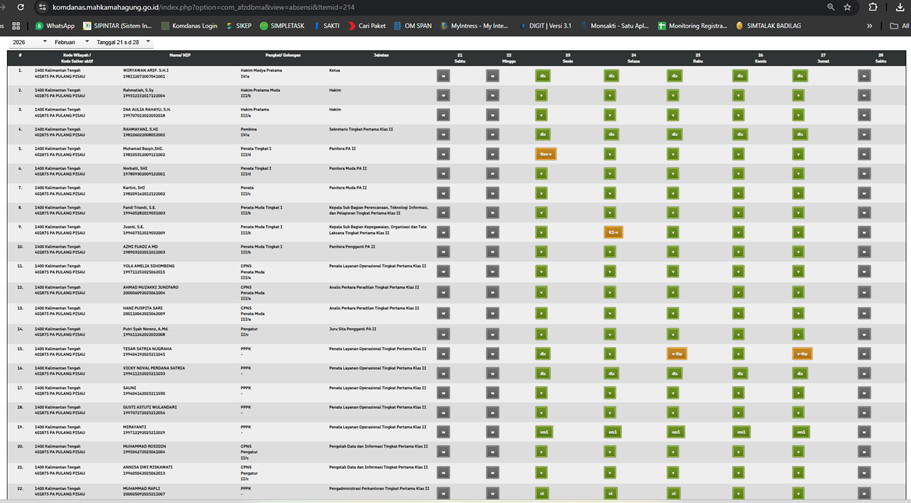Open the year 2026 dropdown
911x503 pixels.
click(29, 42)
